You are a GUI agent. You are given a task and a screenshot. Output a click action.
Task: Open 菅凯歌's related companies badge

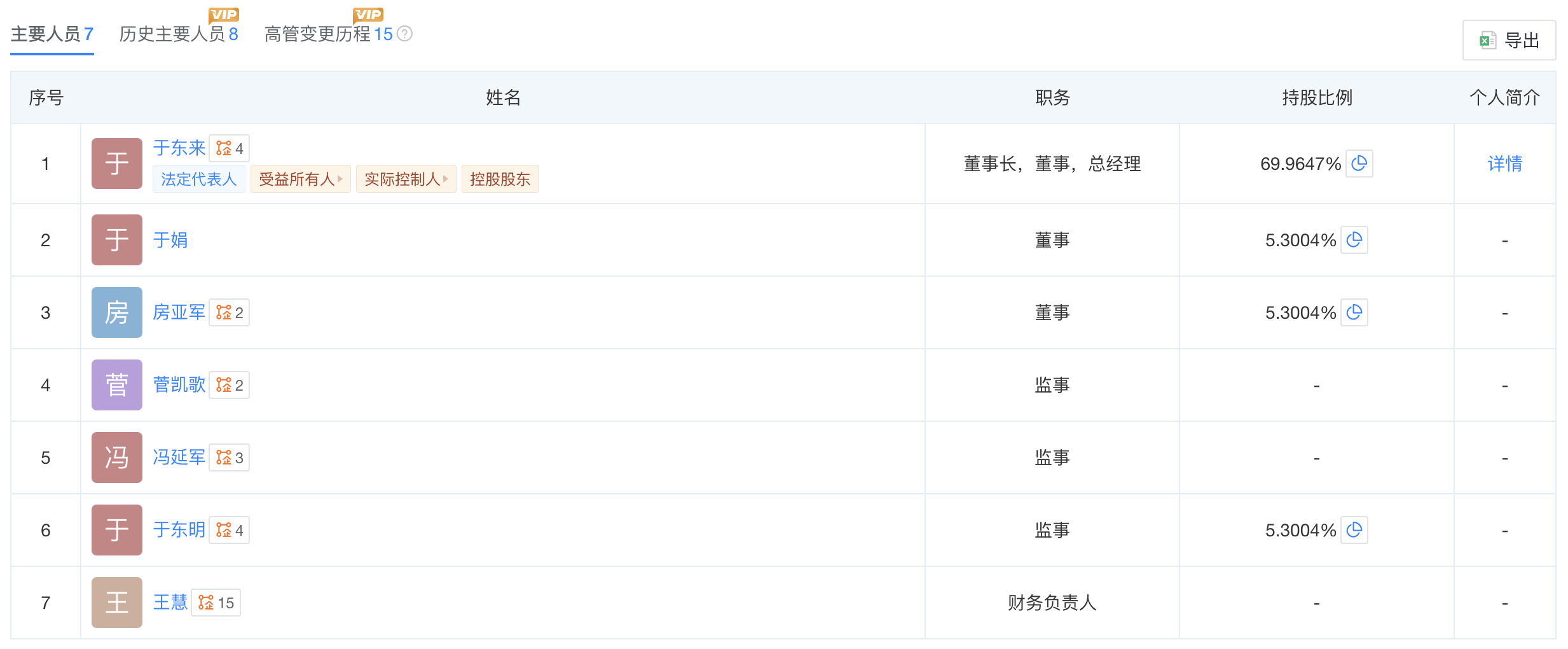[230, 385]
